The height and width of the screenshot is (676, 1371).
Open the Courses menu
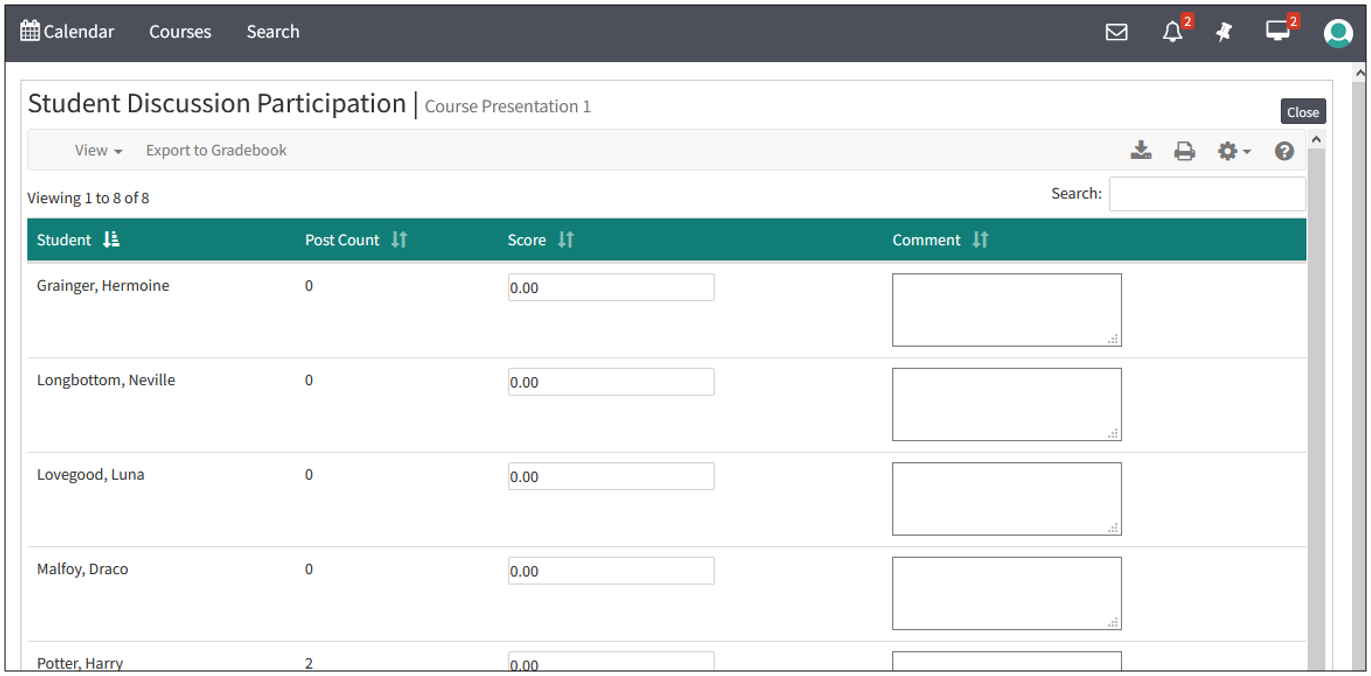tap(180, 31)
